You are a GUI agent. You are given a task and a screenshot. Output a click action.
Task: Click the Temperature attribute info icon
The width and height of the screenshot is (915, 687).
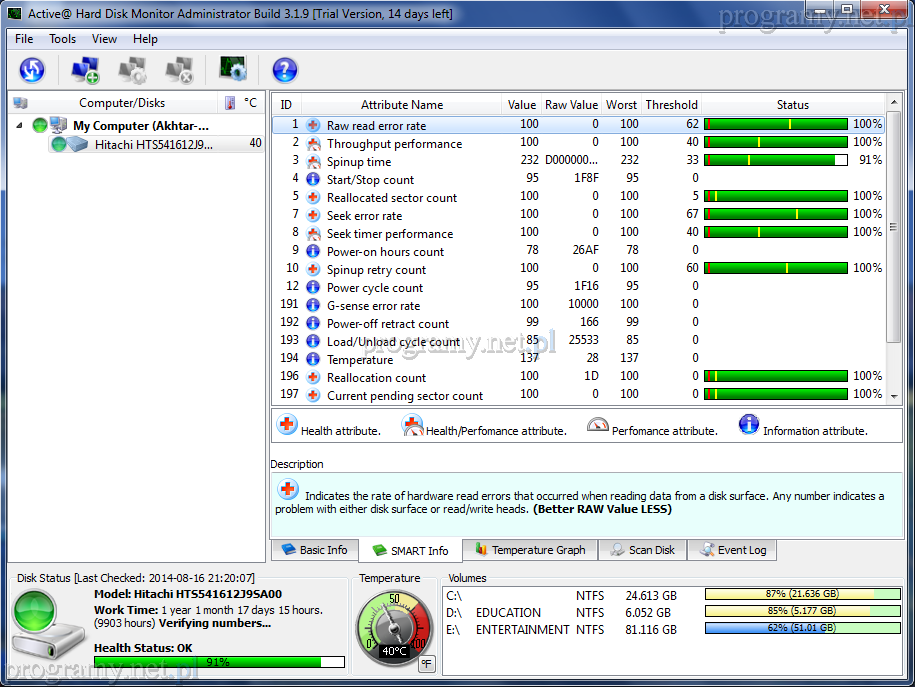tap(313, 359)
